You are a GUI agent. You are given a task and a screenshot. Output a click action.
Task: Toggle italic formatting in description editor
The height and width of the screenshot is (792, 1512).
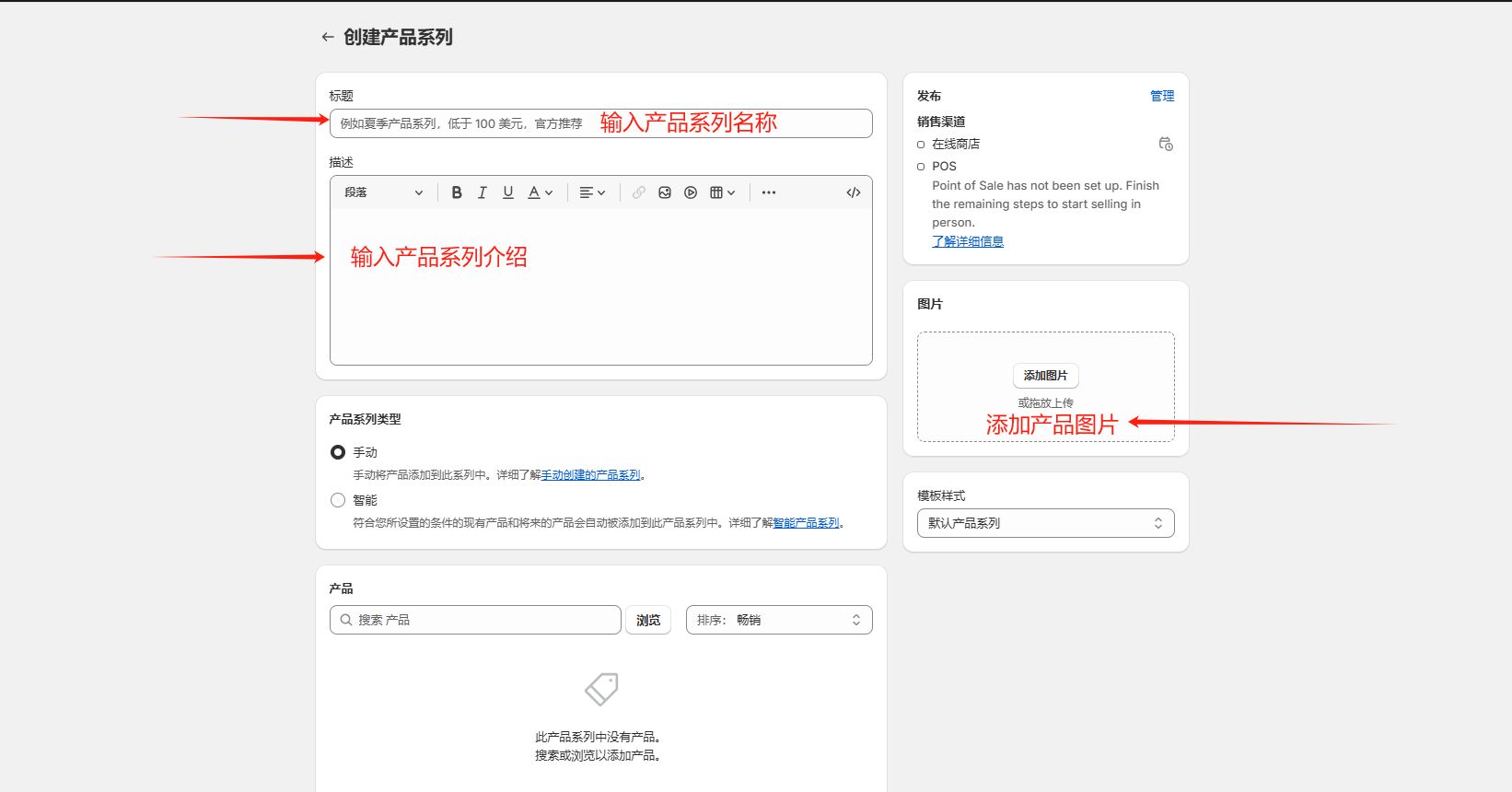click(483, 192)
